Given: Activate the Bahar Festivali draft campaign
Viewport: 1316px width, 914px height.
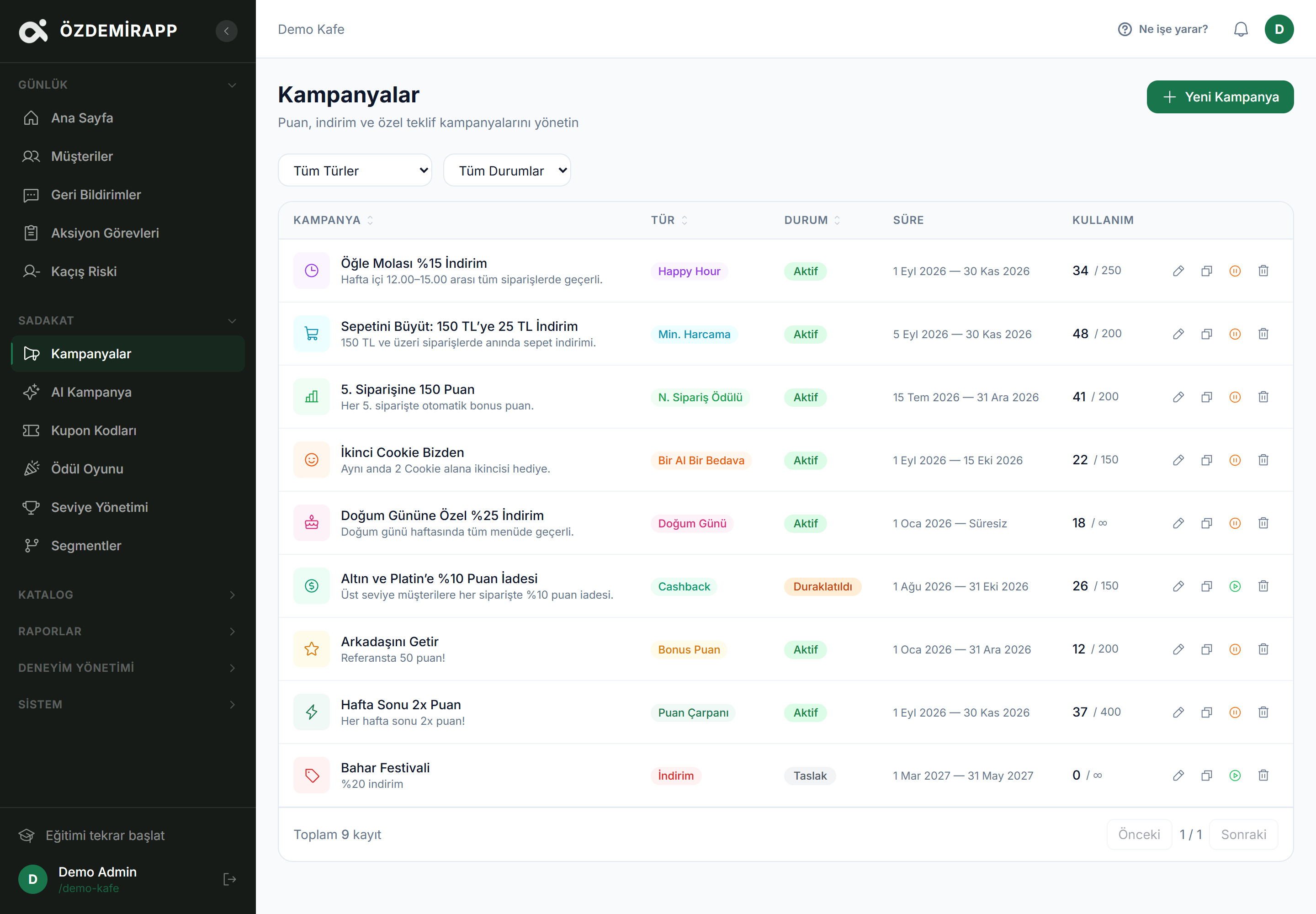Looking at the screenshot, I should pos(1235,775).
